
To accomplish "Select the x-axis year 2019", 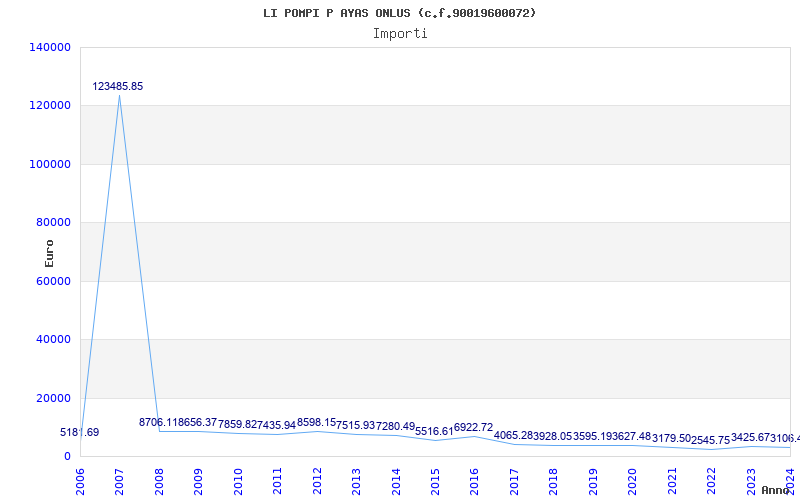I will coord(593,481).
